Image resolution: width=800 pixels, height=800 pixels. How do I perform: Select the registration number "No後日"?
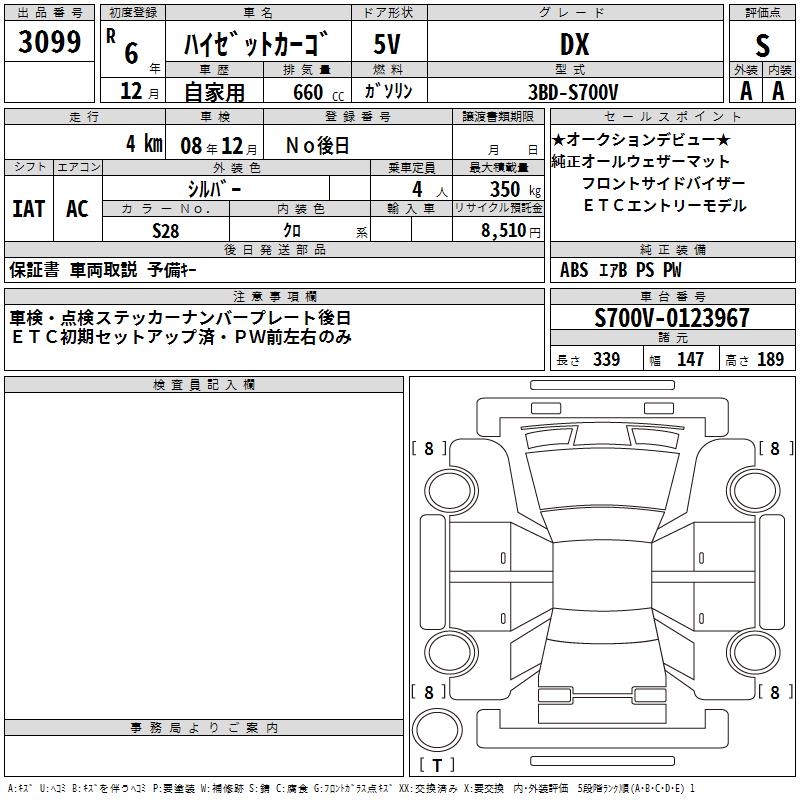click(x=317, y=145)
